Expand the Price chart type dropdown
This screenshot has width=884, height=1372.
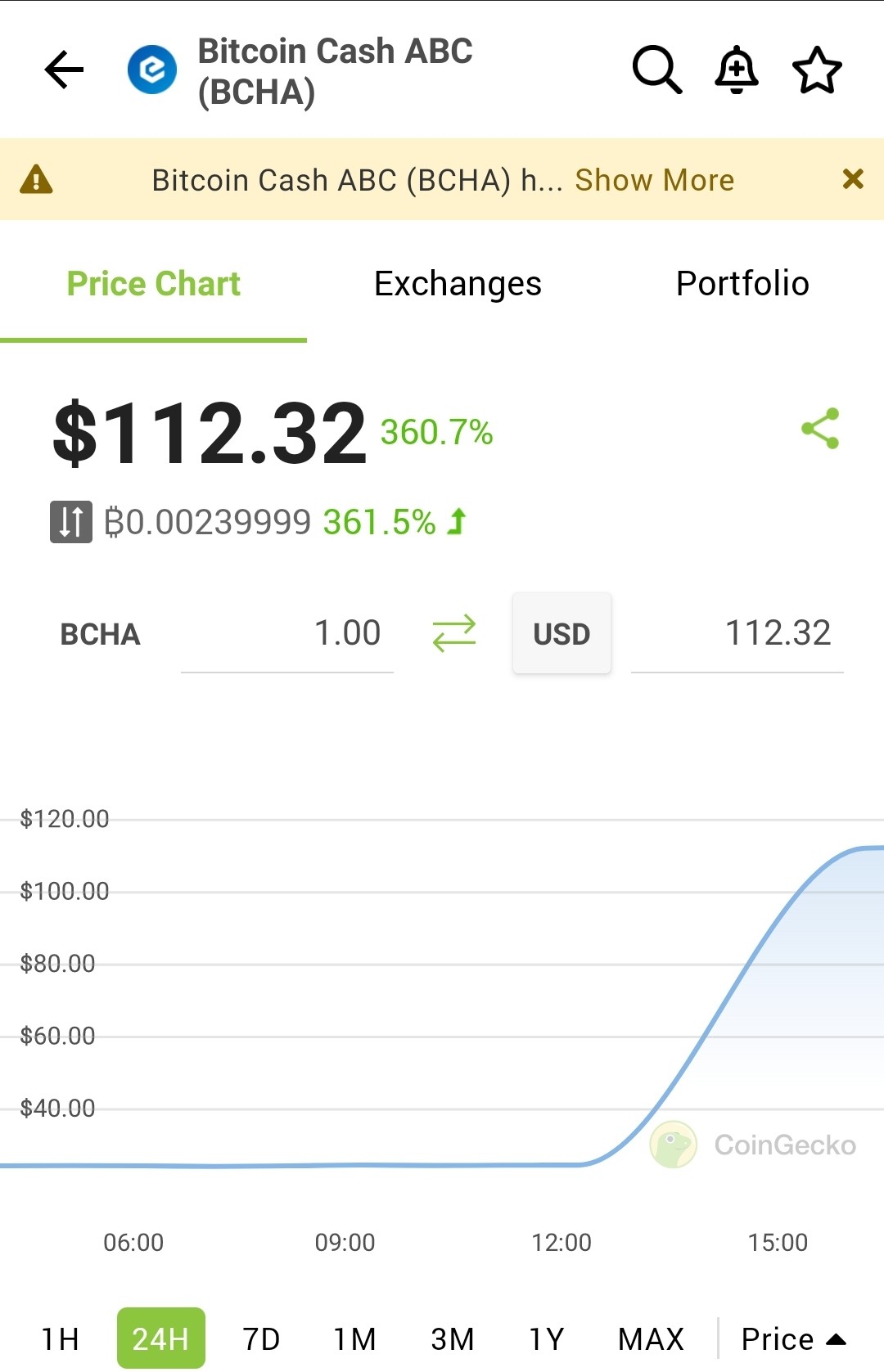click(792, 1339)
